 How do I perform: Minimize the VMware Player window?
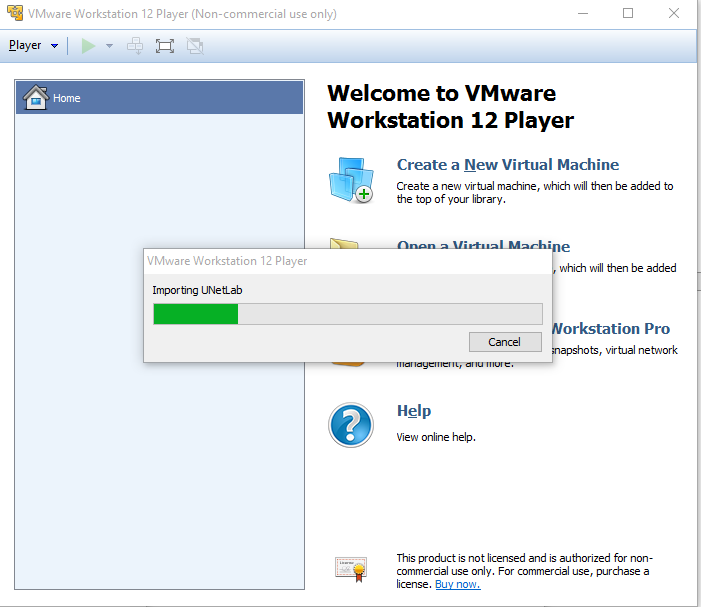click(583, 13)
